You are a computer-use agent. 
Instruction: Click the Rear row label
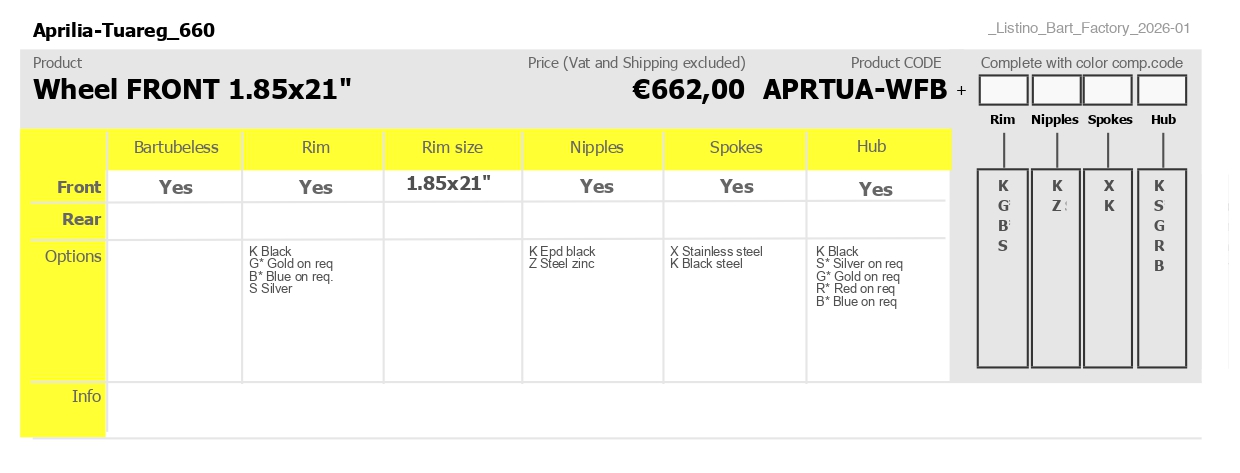pyautogui.click(x=82, y=220)
